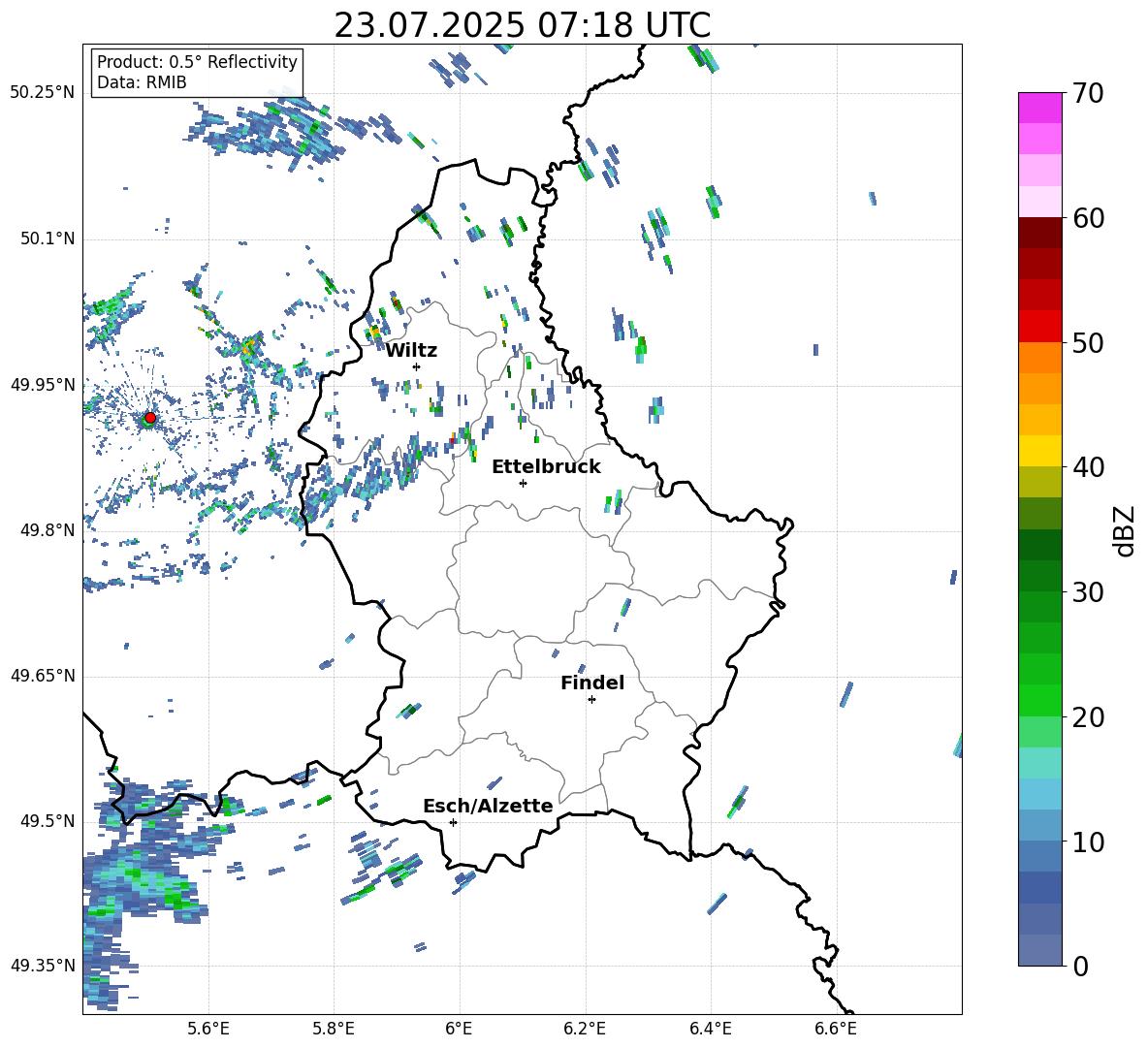The height and width of the screenshot is (1048, 1148).
Task: Click the 49.35°N latitude label
Action: point(43,966)
